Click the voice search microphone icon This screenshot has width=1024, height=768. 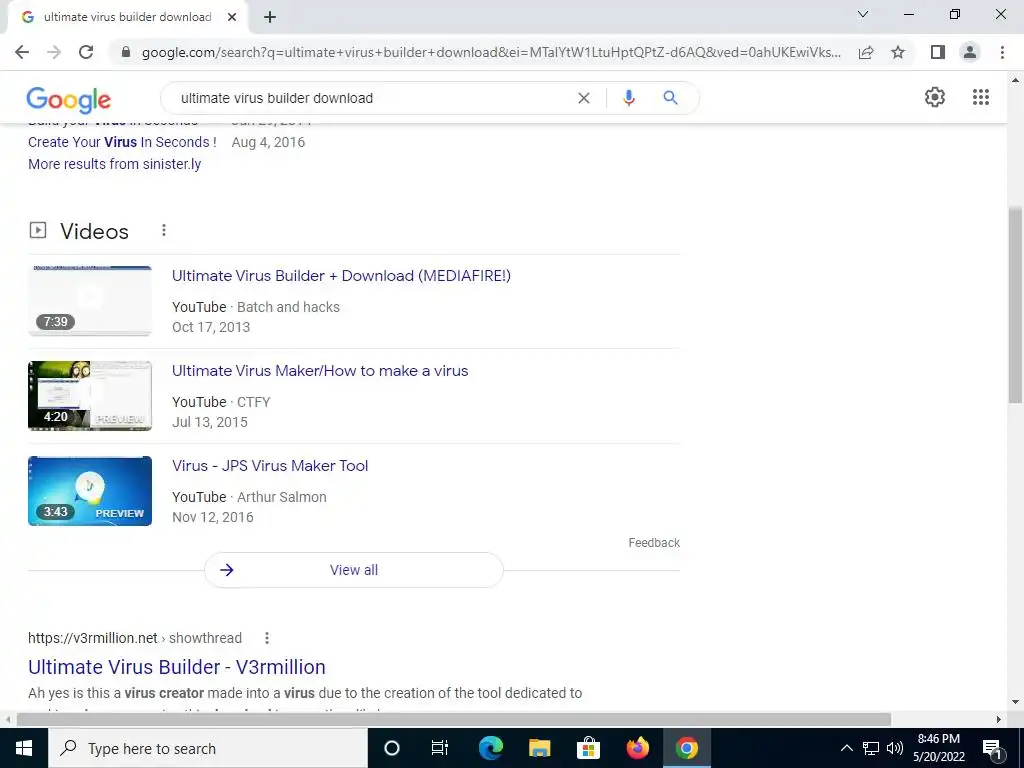click(629, 98)
